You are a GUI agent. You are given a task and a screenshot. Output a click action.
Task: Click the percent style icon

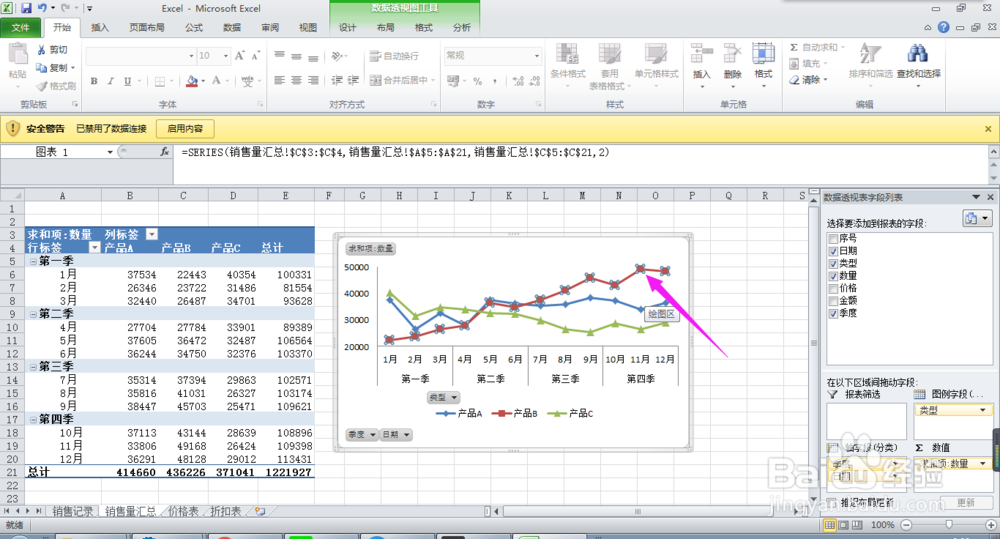pos(477,81)
